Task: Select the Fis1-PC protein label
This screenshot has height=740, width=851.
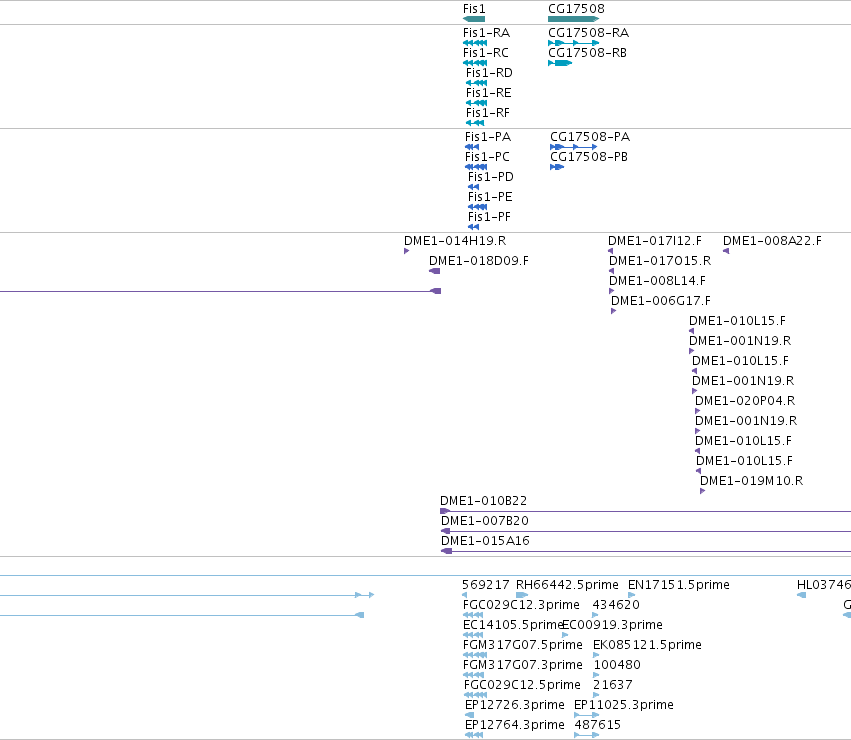Action: (487, 157)
